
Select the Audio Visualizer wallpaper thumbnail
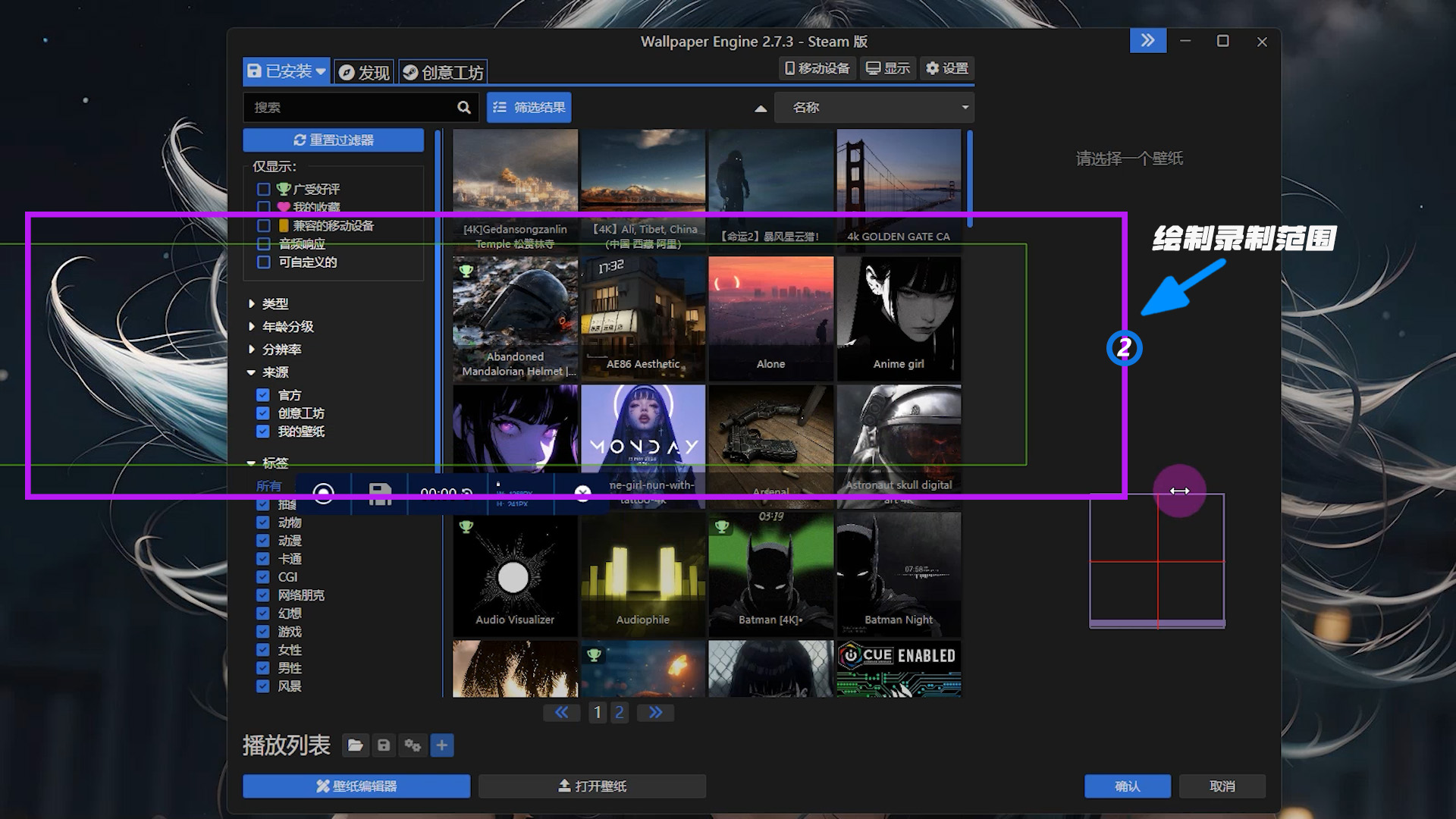[515, 574]
